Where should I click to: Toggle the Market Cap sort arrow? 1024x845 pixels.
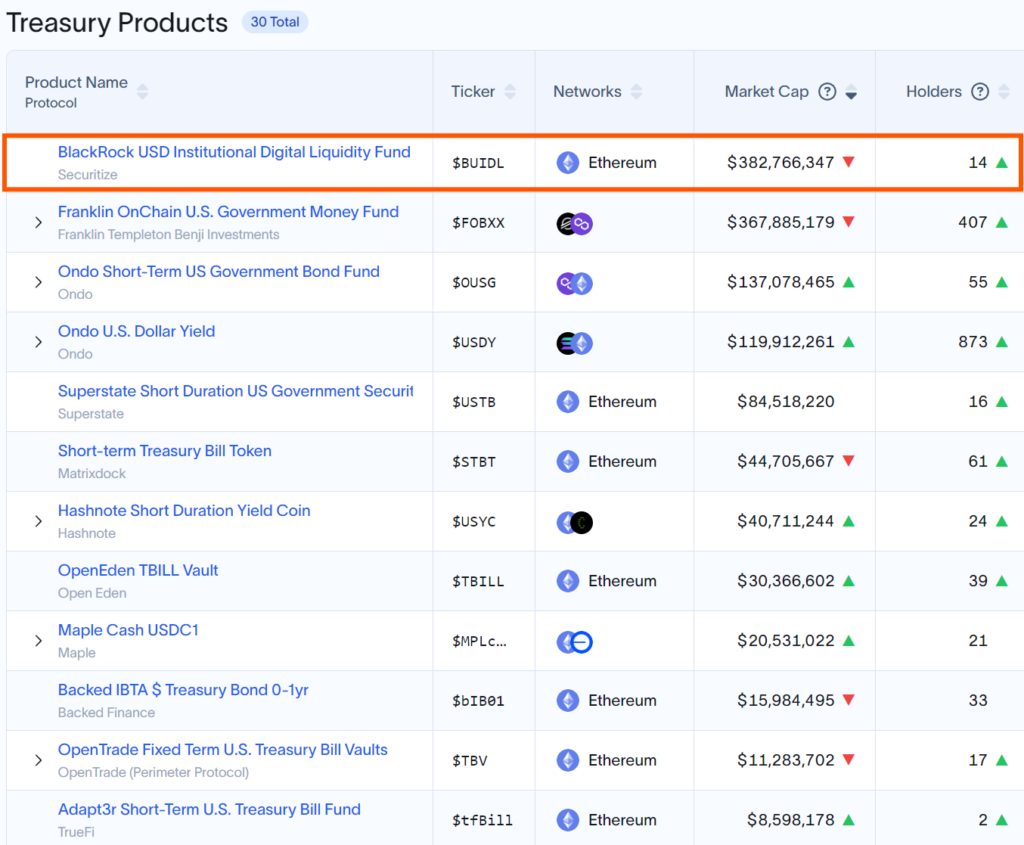click(851, 93)
